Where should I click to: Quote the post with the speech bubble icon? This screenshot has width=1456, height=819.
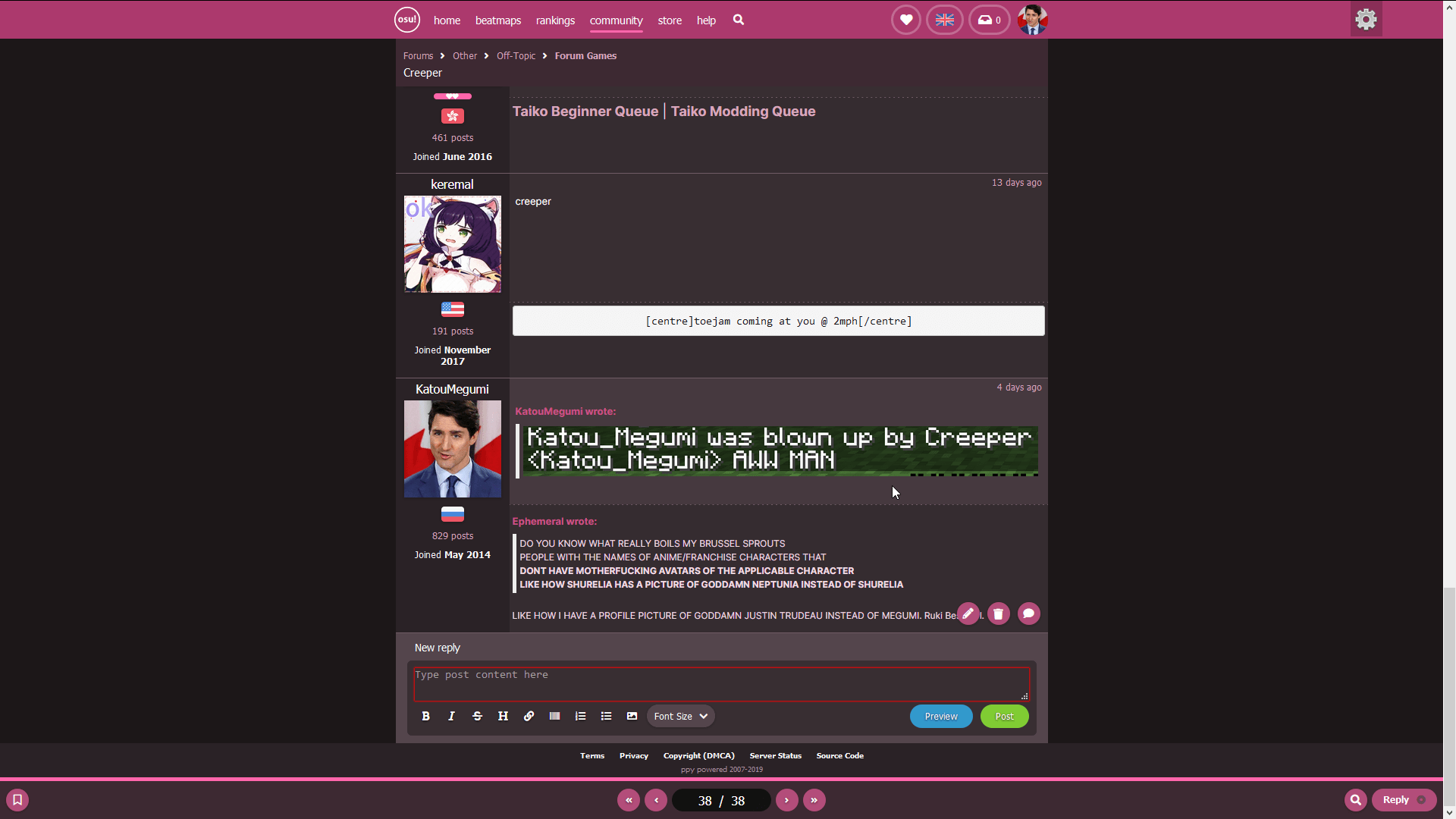click(x=1028, y=613)
